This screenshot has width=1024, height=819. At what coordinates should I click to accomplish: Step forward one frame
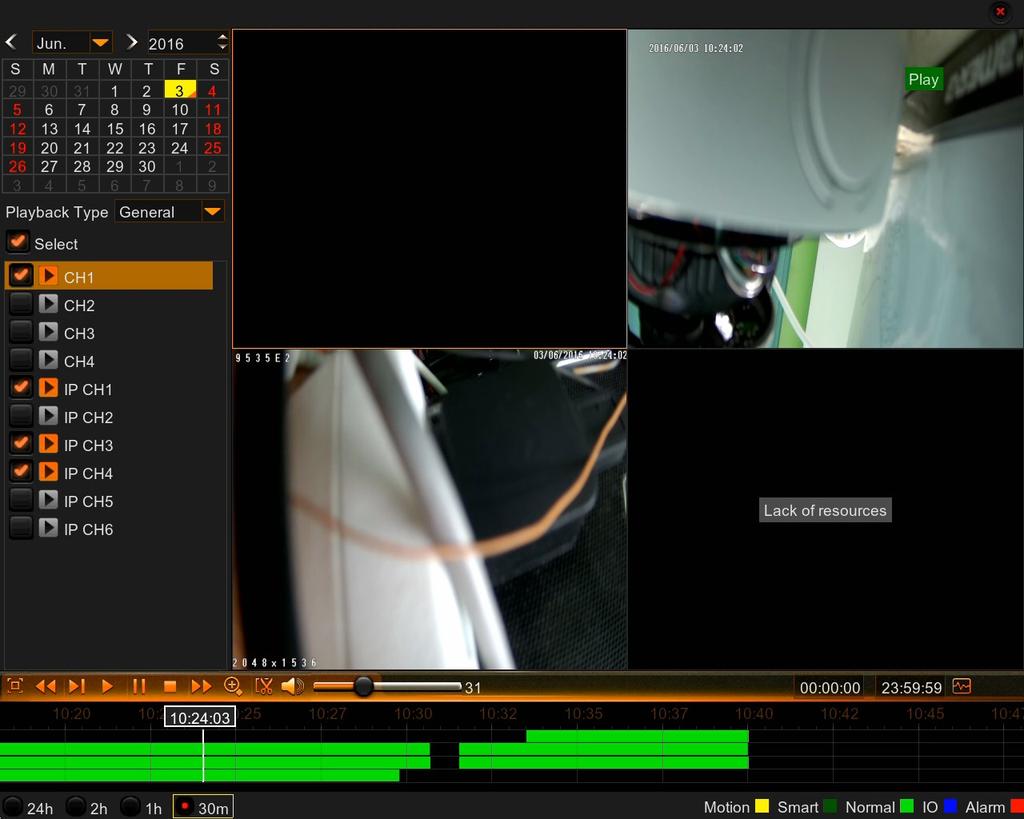(77, 686)
